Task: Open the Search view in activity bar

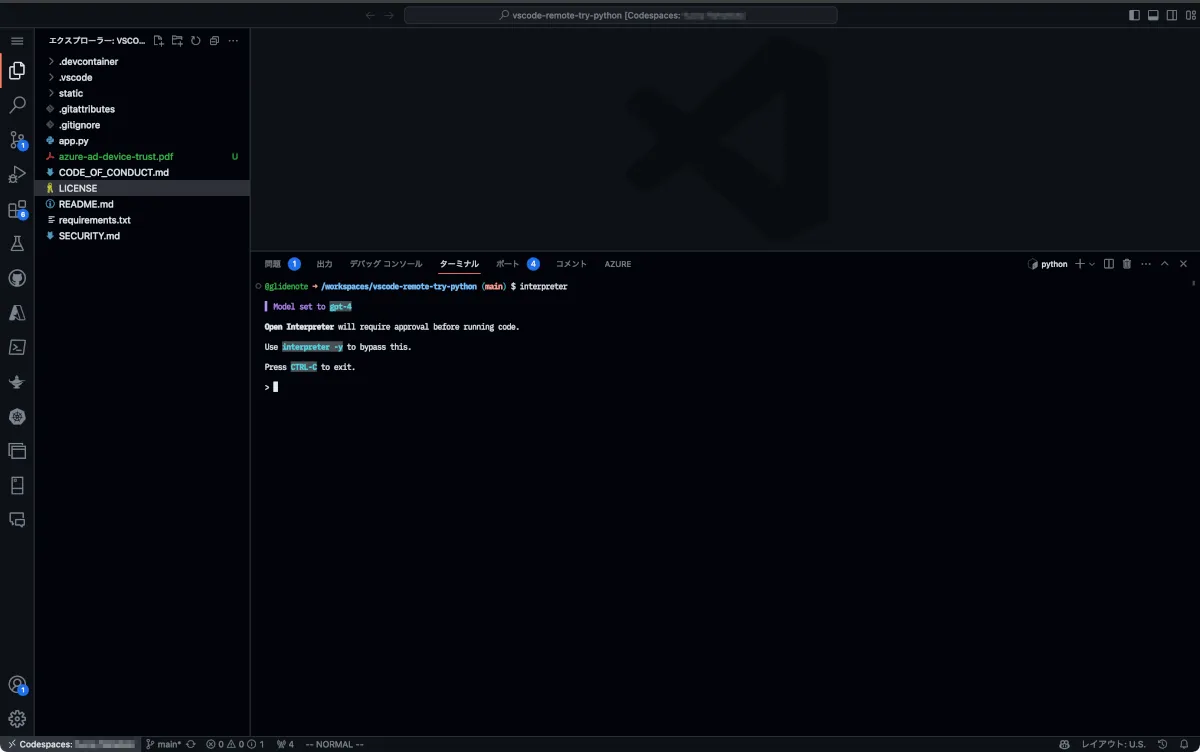Action: 17,105
